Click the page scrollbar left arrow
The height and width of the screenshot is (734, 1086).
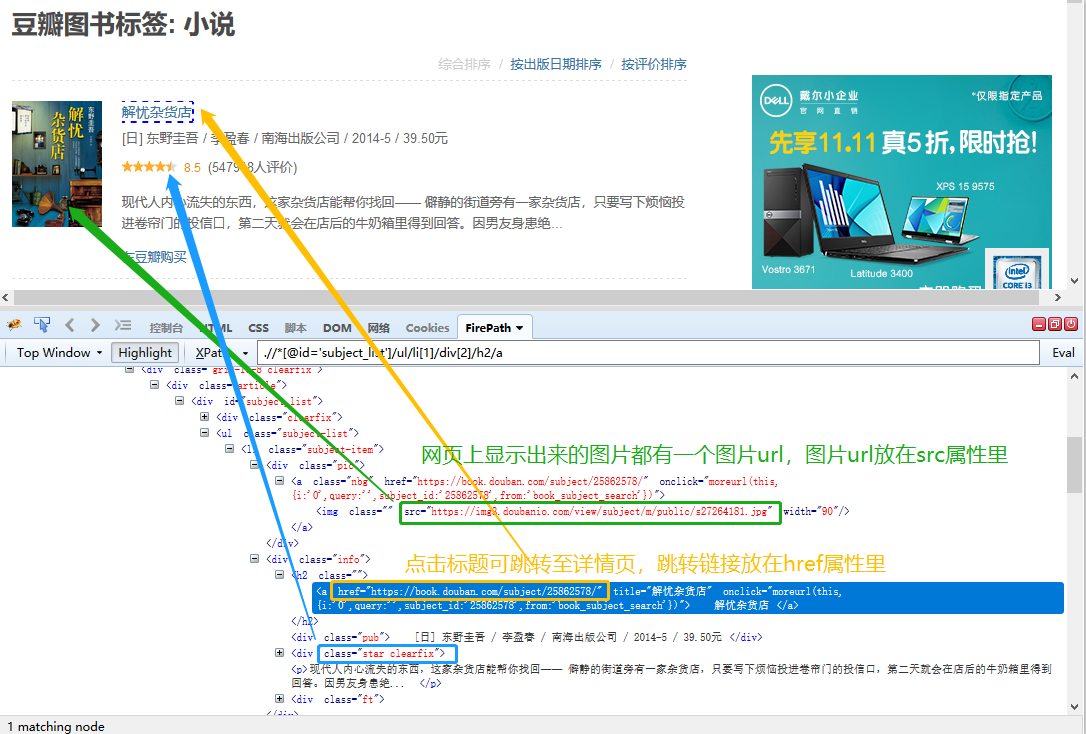click(x=6, y=297)
